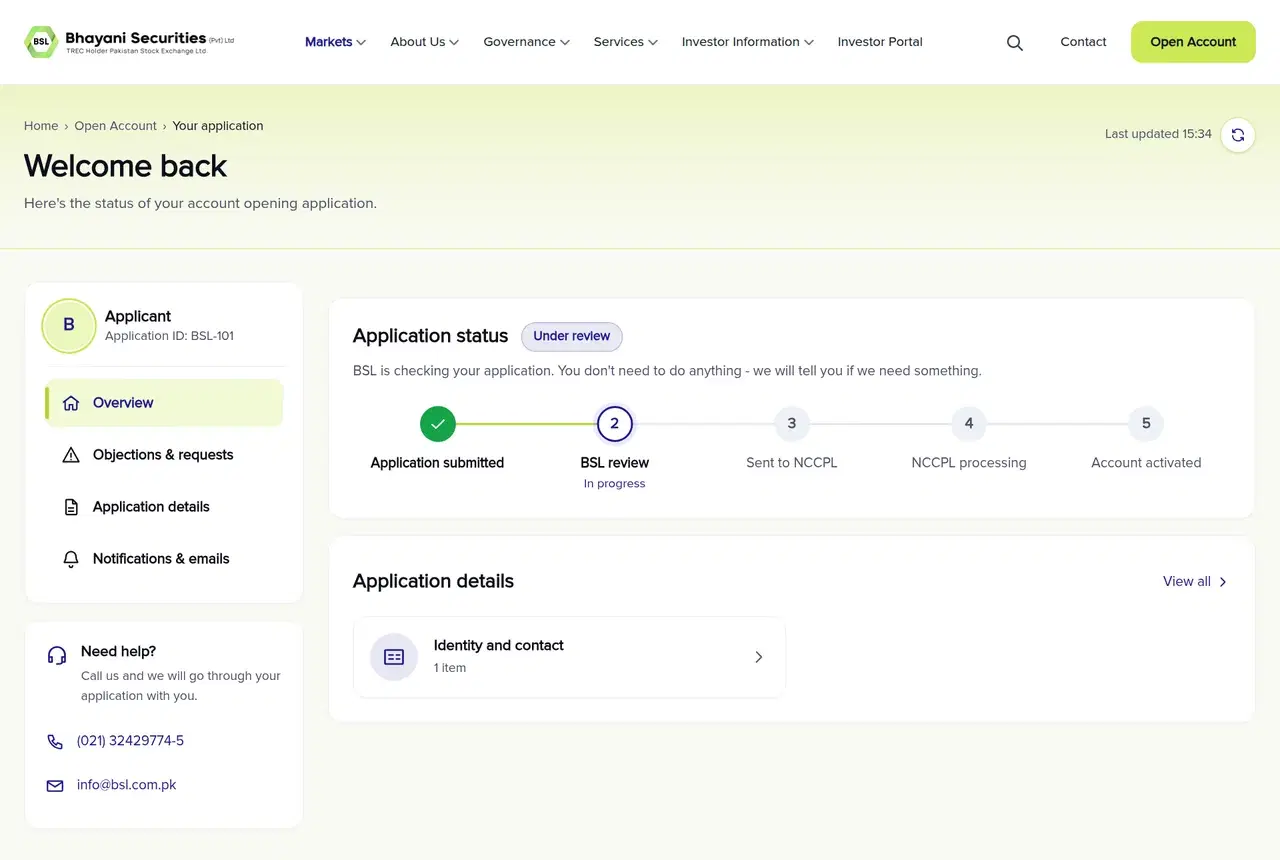Expand the Markets dropdown menu
This screenshot has width=1280, height=860.
click(336, 42)
